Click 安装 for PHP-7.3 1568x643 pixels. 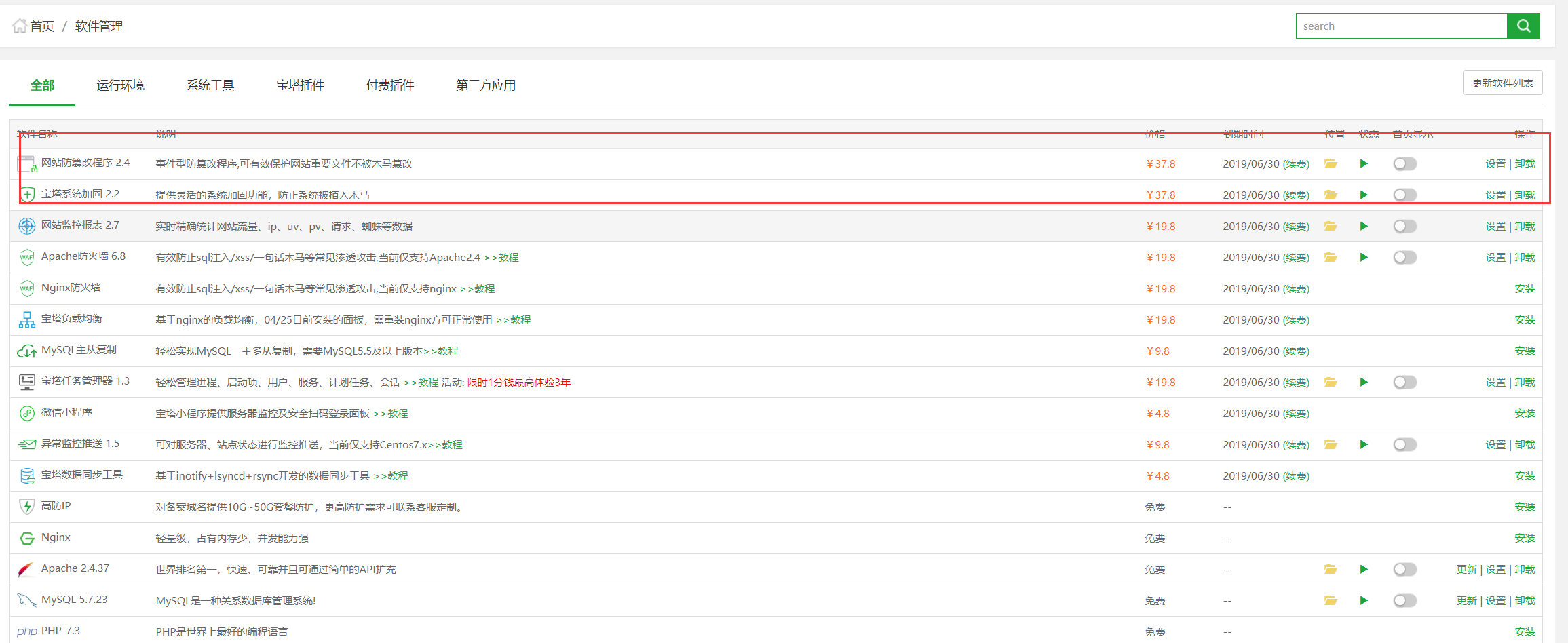point(1525,631)
